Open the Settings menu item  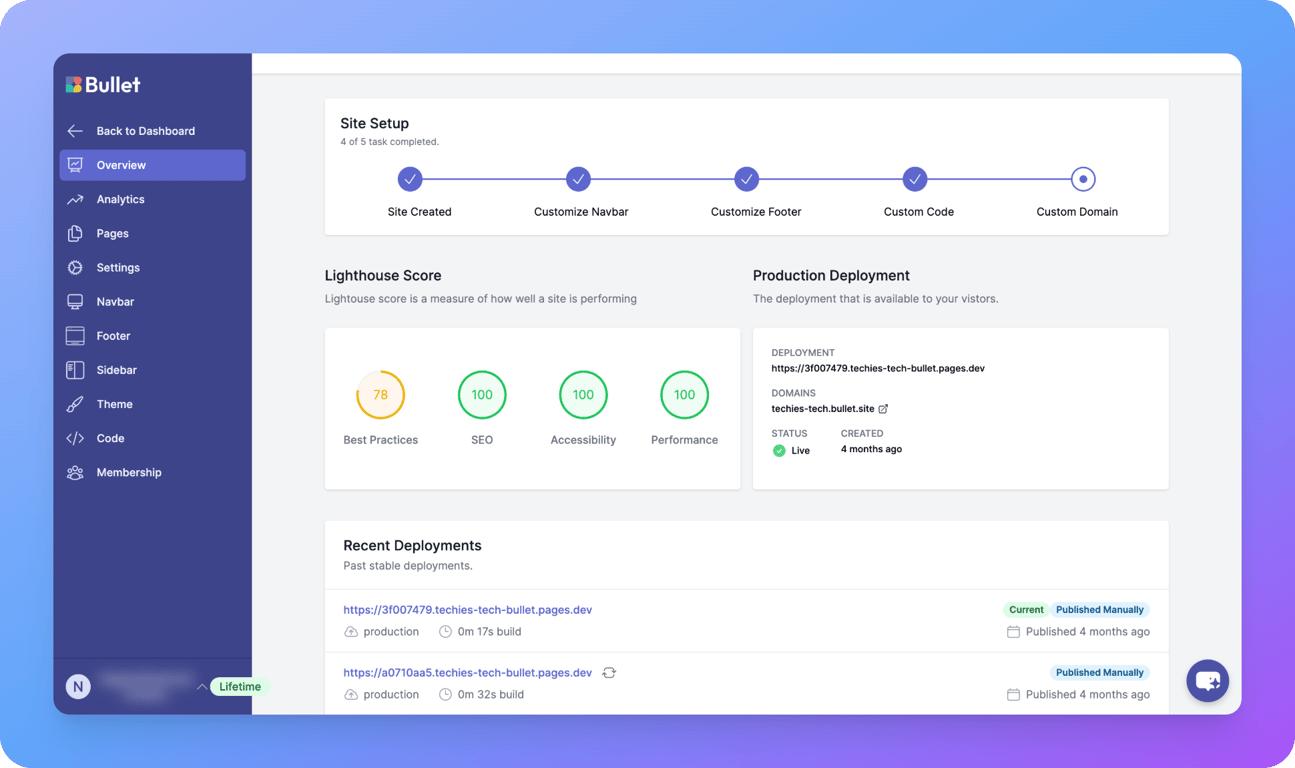(x=152, y=267)
